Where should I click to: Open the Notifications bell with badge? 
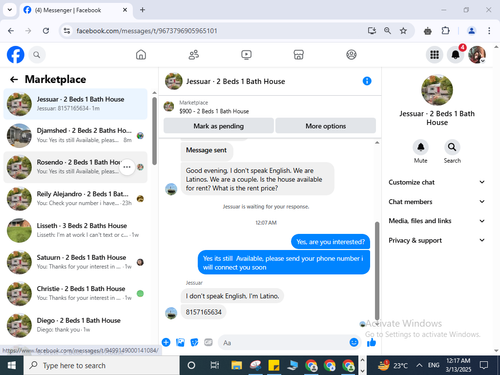pos(456,55)
